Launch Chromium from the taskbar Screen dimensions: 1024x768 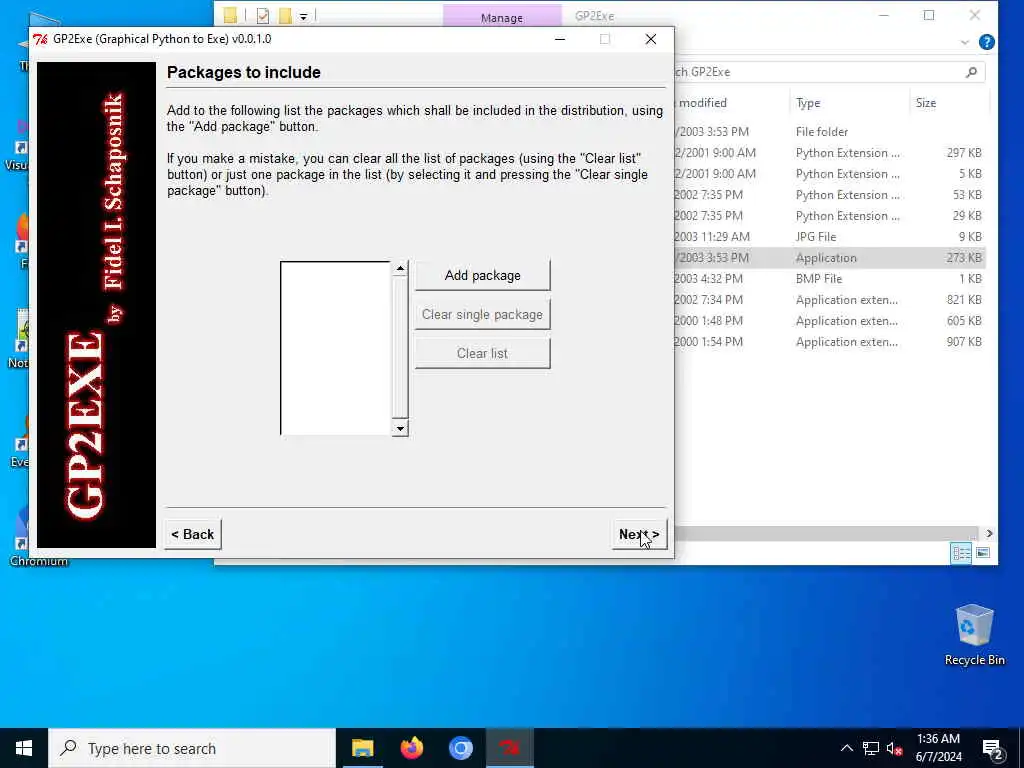(x=460, y=748)
